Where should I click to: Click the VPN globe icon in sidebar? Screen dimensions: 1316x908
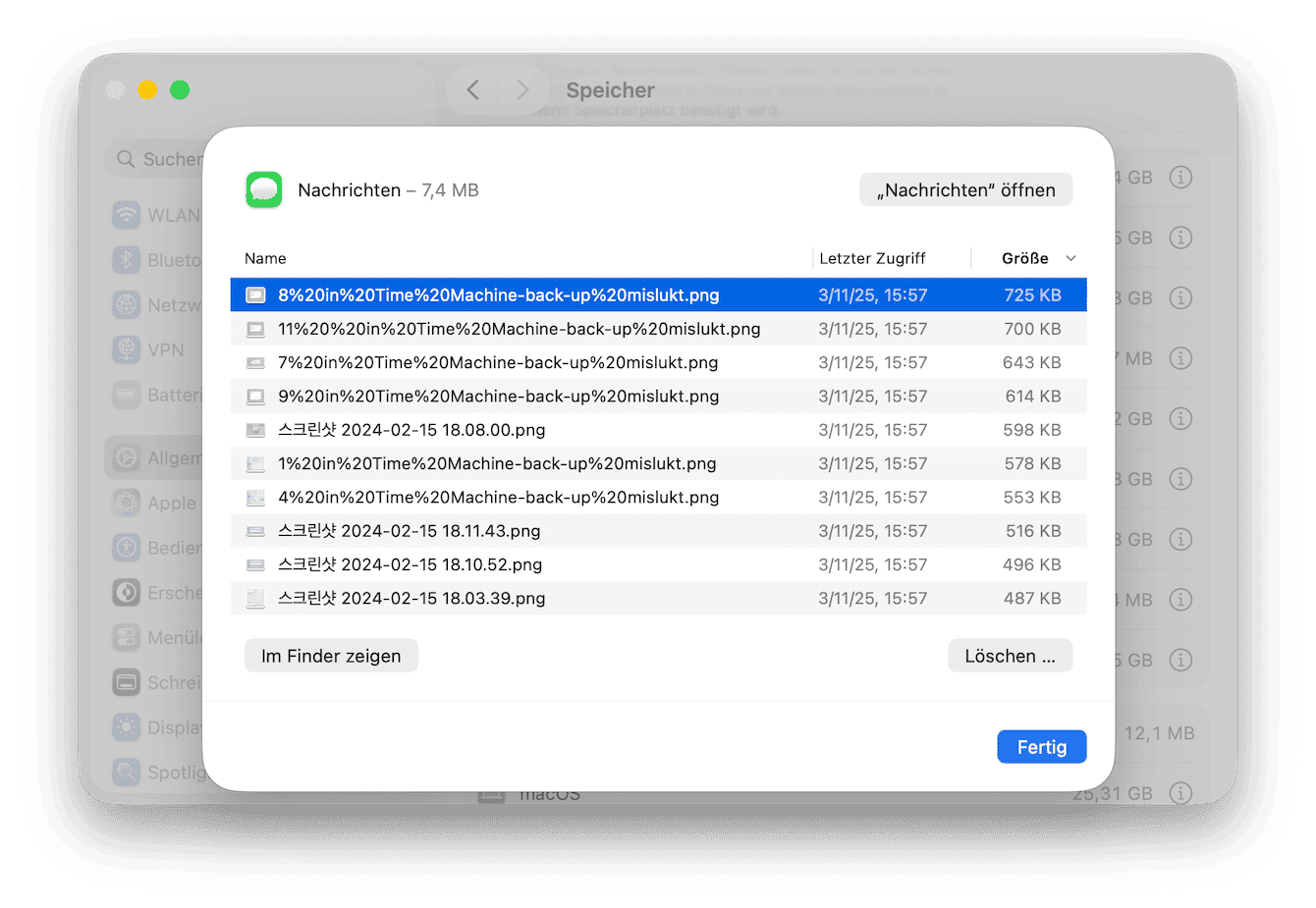tap(126, 349)
